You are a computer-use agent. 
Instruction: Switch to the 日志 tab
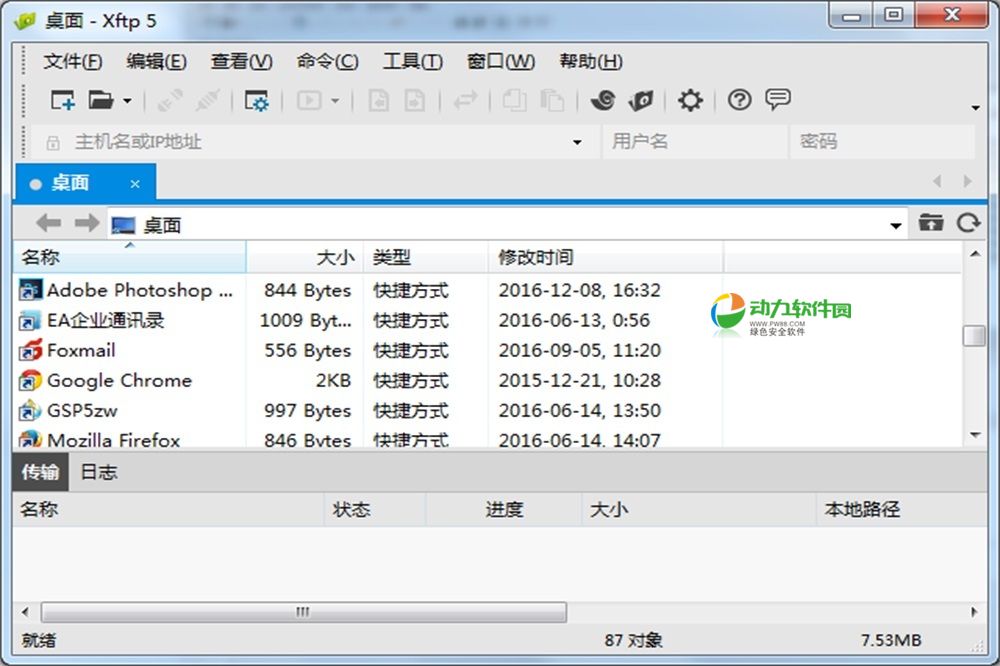[97, 472]
